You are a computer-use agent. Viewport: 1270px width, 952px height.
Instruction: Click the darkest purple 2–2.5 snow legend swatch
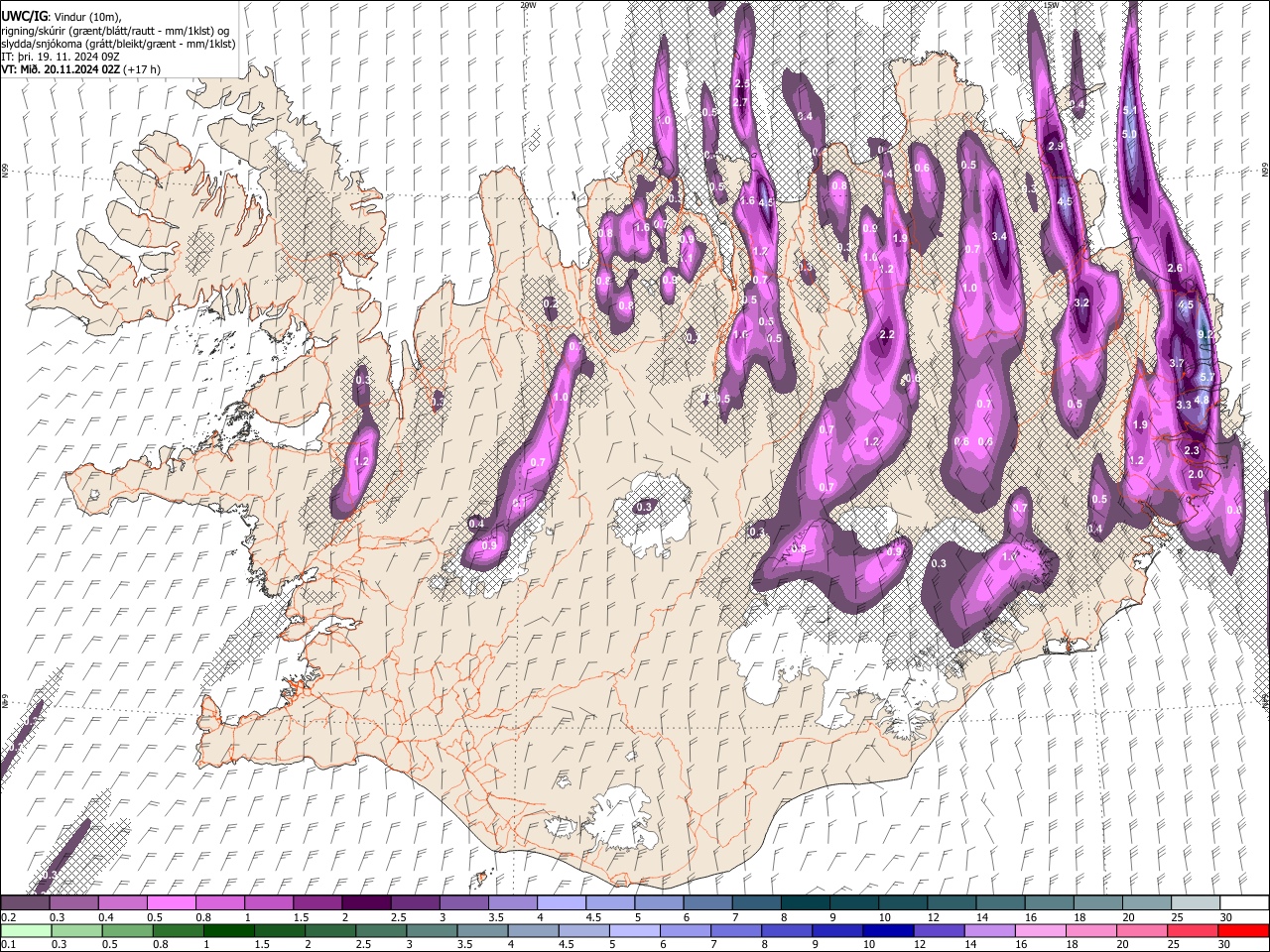367,903
